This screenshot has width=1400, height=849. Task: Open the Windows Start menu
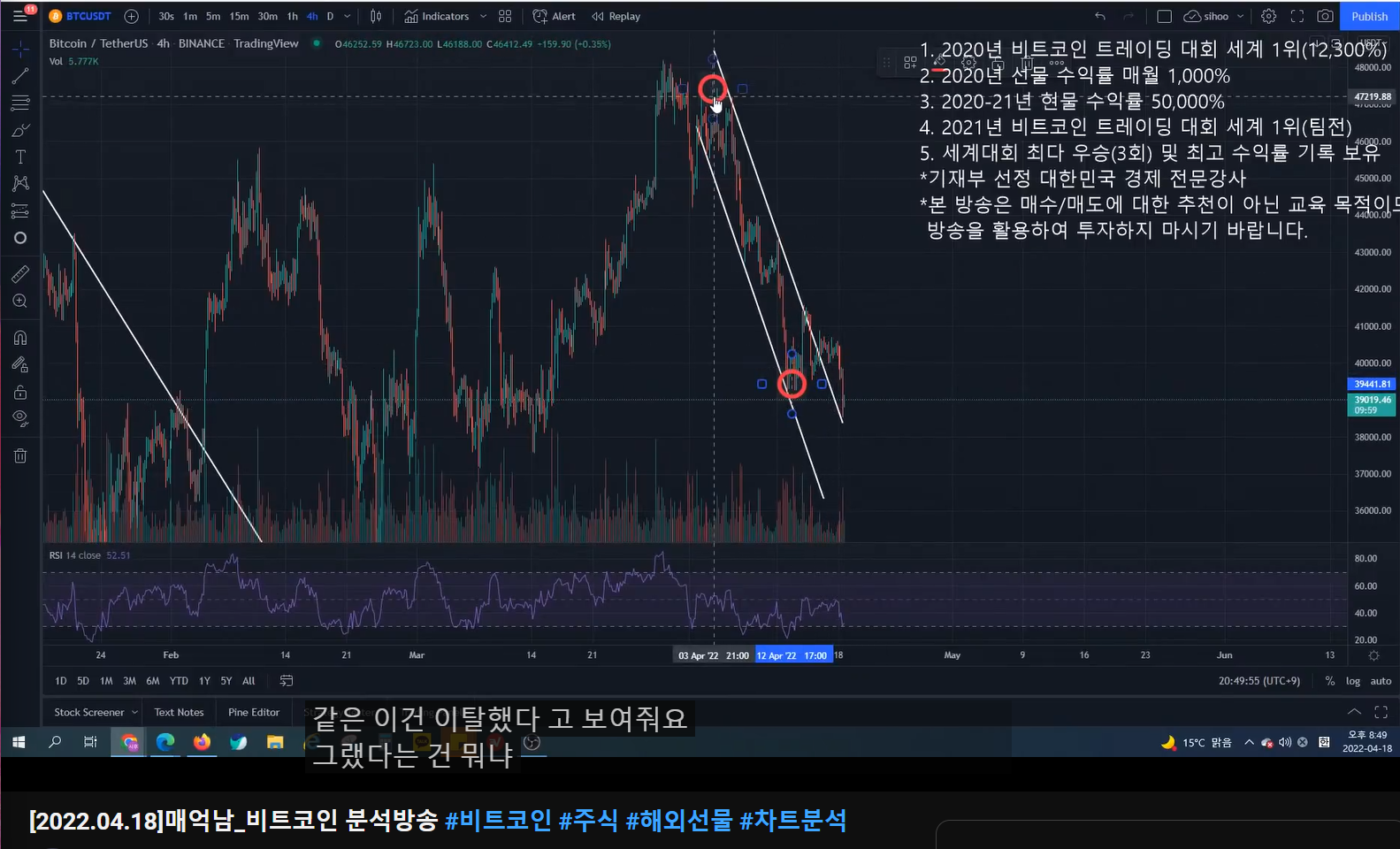point(18,742)
